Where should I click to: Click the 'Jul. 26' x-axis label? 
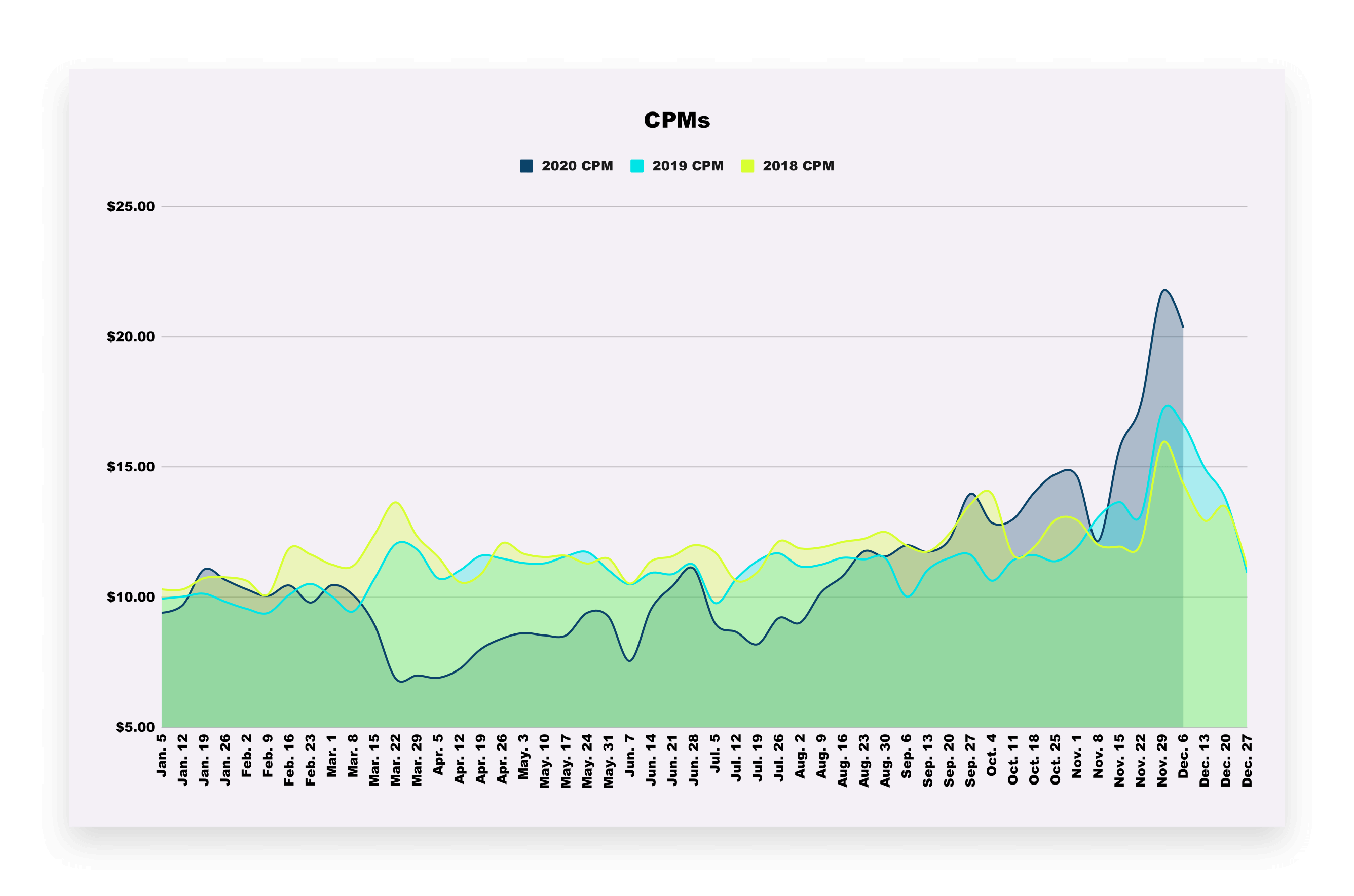click(779, 758)
